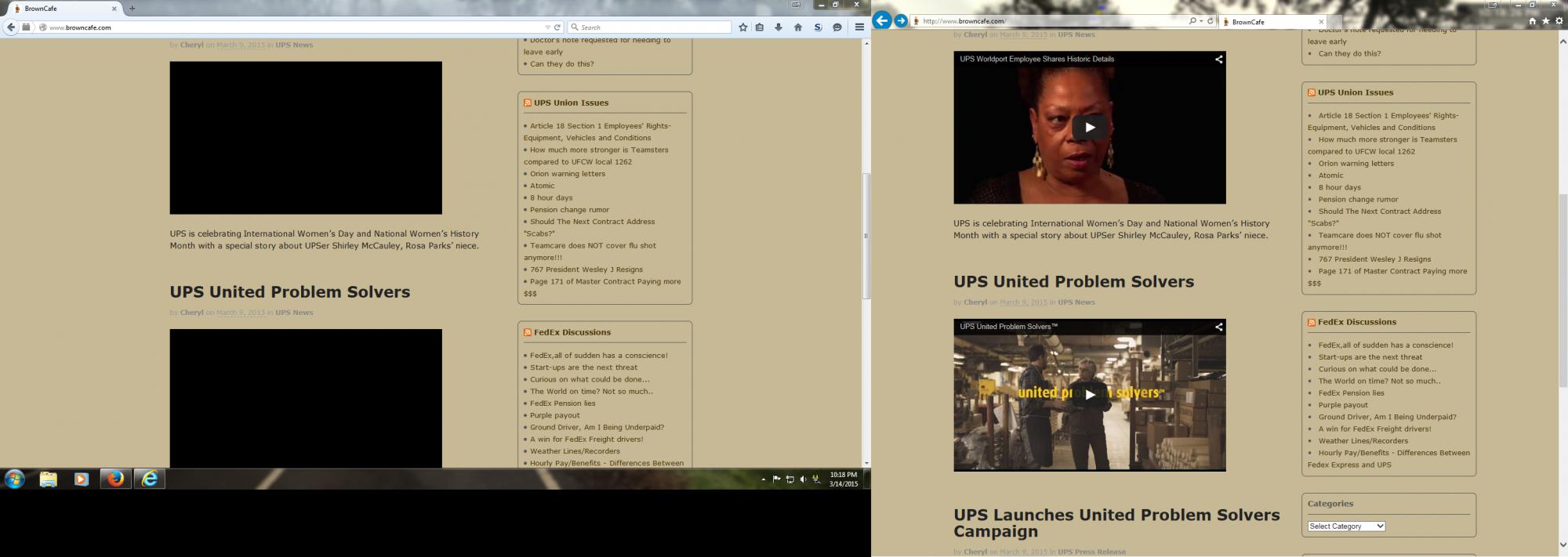Open 'Orion warning letters' link in Firefox

(x=568, y=174)
